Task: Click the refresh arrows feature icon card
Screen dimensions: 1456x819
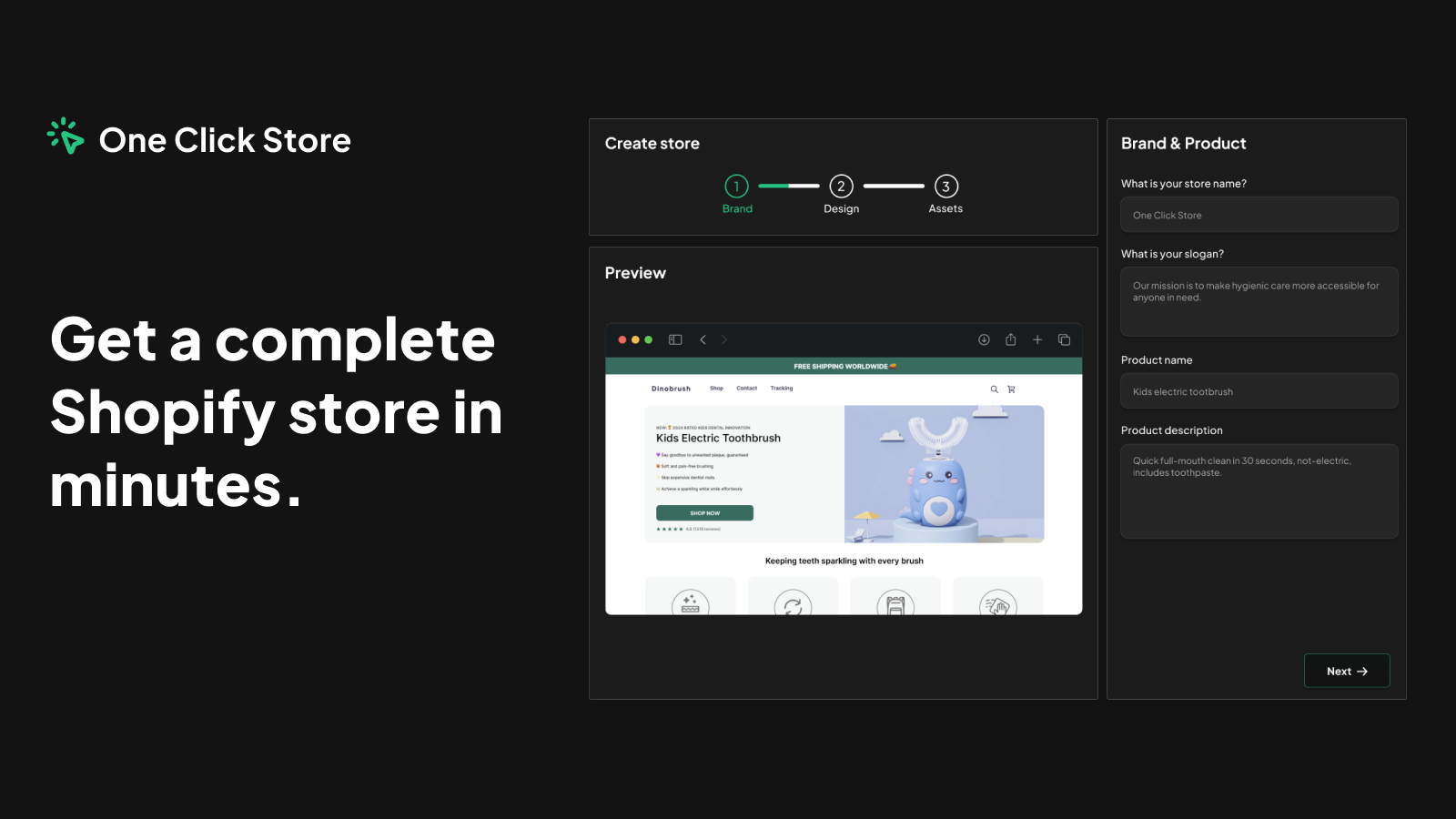Action: tap(793, 597)
